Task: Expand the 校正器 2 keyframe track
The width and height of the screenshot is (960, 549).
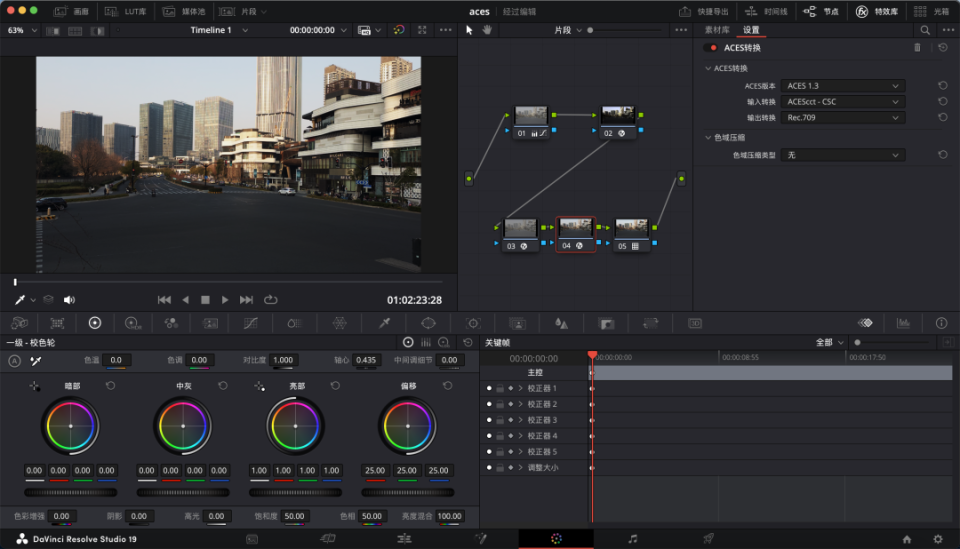Action: (x=520, y=404)
